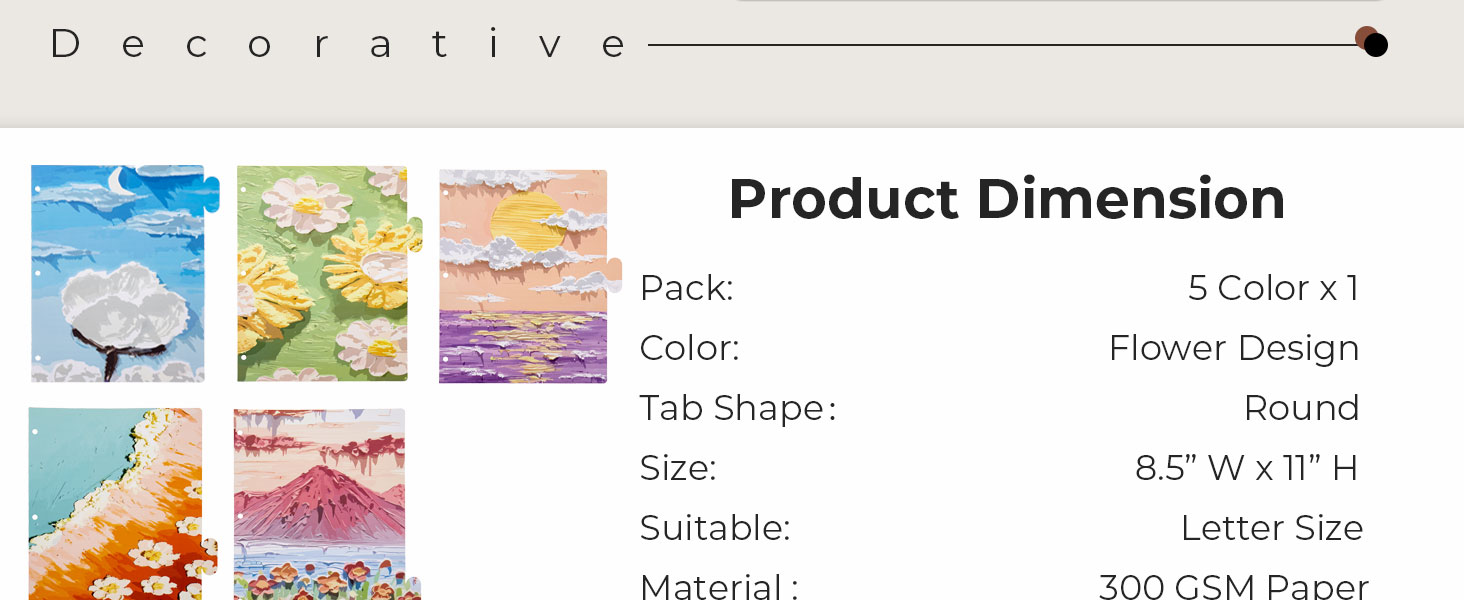The height and width of the screenshot is (600, 1464).
Task: Click the Color: label
Action: (689, 348)
